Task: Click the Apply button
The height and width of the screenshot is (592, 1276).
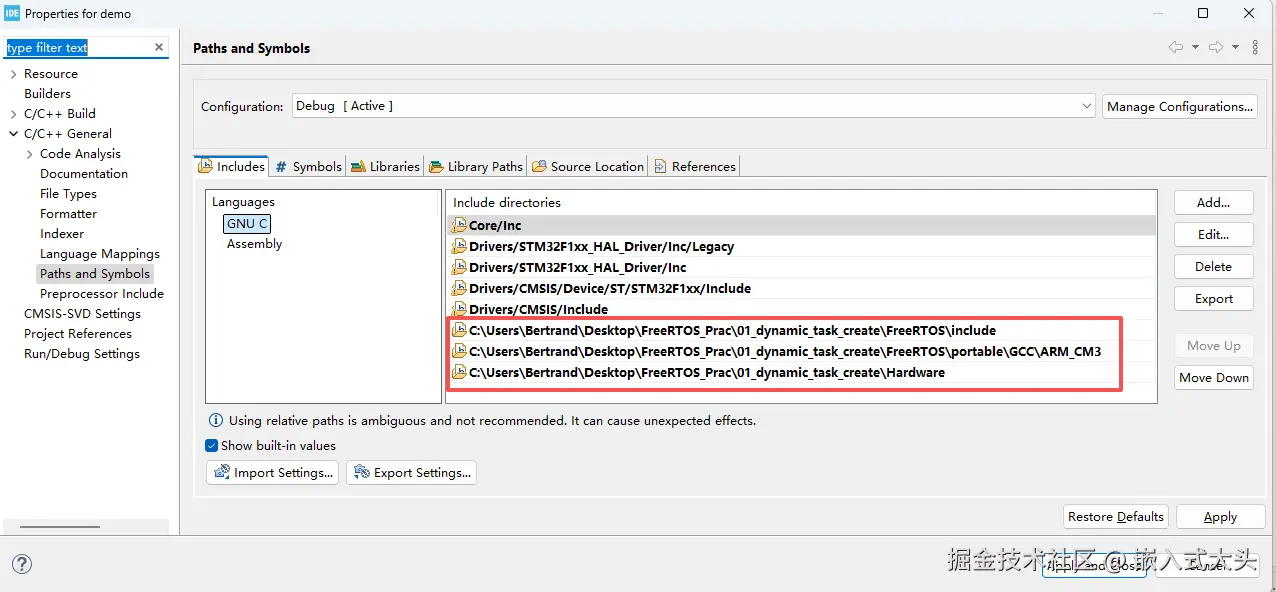Action: coord(1220,516)
